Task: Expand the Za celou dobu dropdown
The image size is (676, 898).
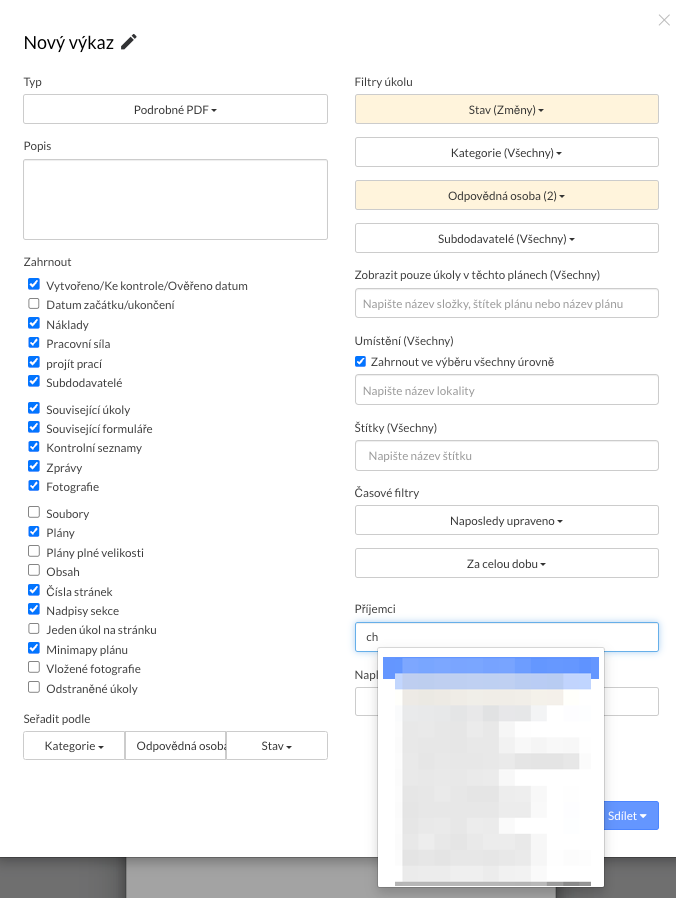Action: click(507, 564)
